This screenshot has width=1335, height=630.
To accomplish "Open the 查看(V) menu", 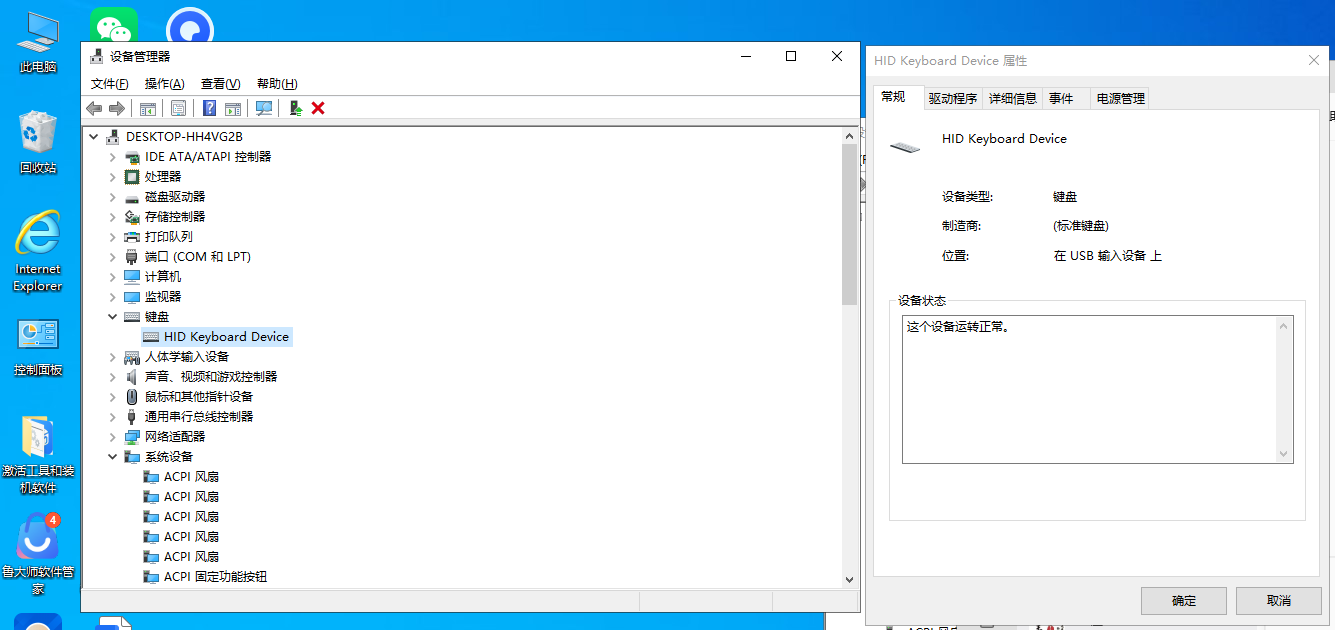I will point(220,84).
